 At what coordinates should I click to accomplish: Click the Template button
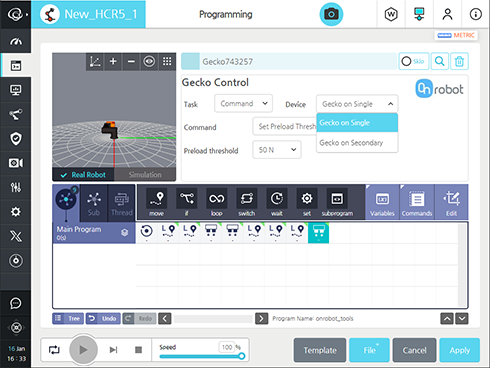320,350
